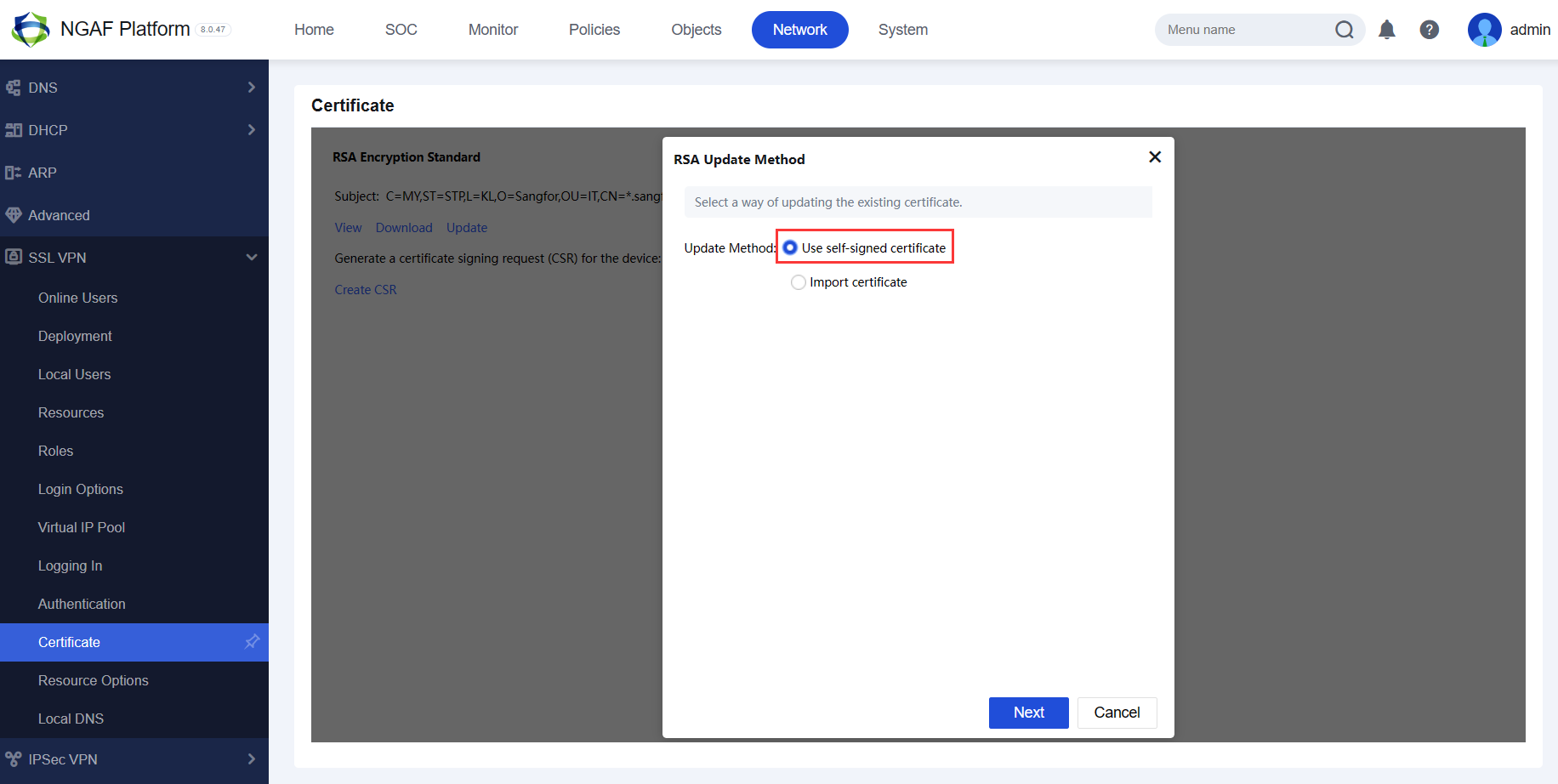
Task: Click the notification bell icon
Action: point(1386,30)
